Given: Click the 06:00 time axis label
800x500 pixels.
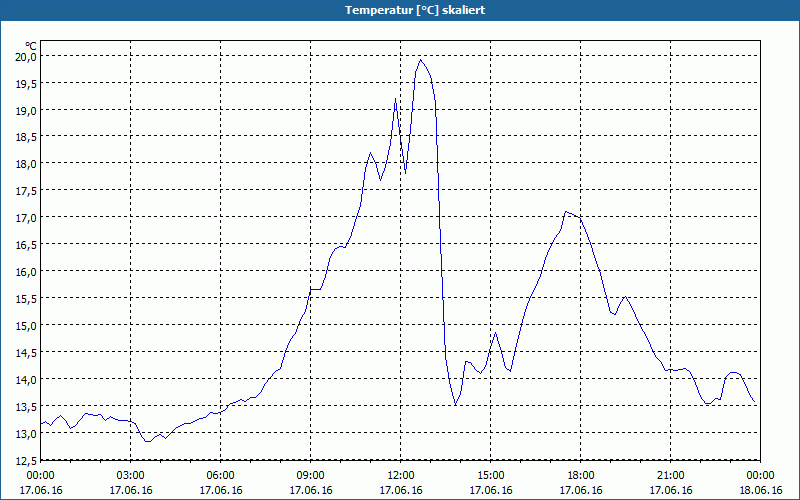Looking at the screenshot, I should pyautogui.click(x=220, y=476).
